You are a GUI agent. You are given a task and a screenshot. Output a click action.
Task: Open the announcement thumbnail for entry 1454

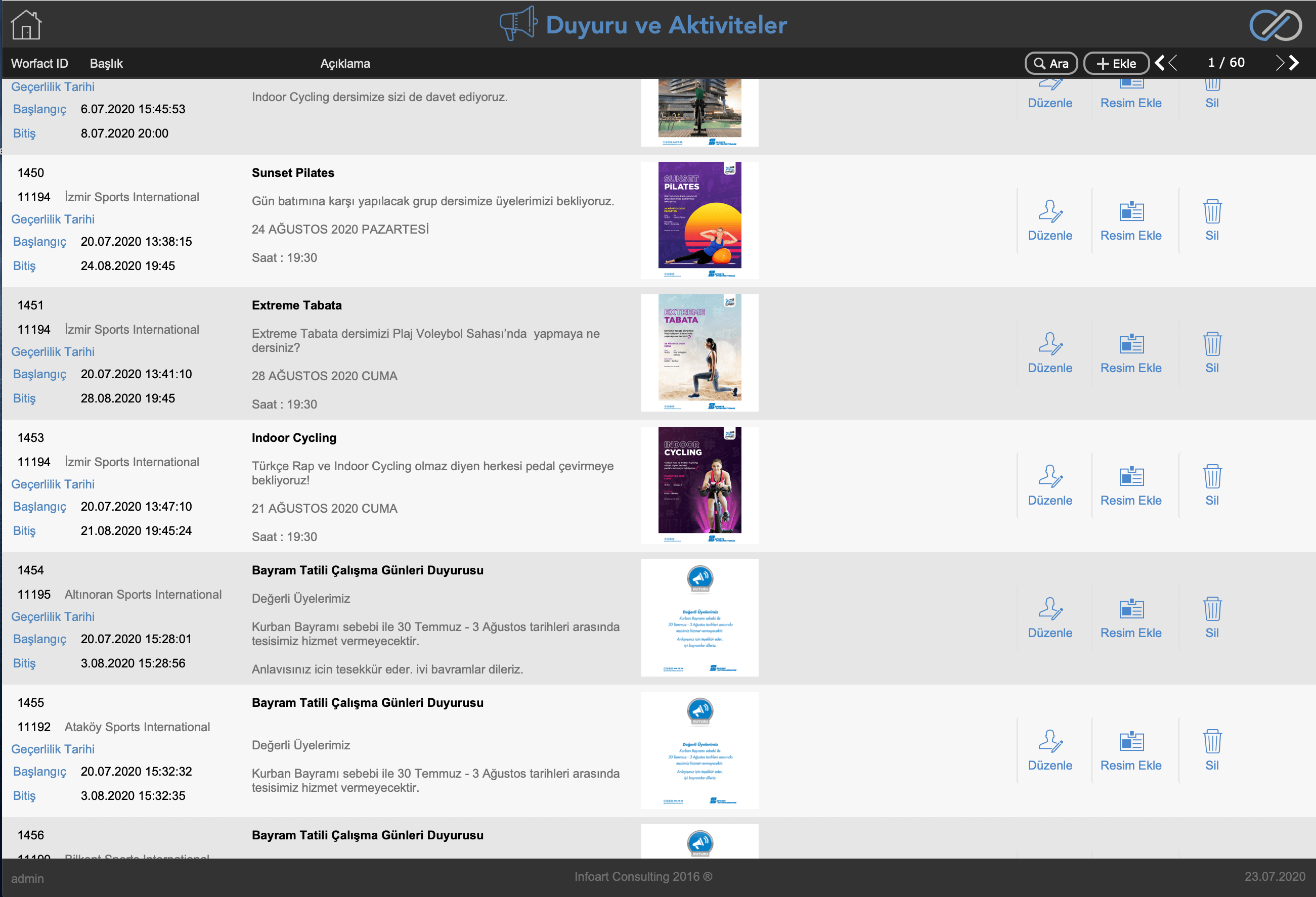699,618
